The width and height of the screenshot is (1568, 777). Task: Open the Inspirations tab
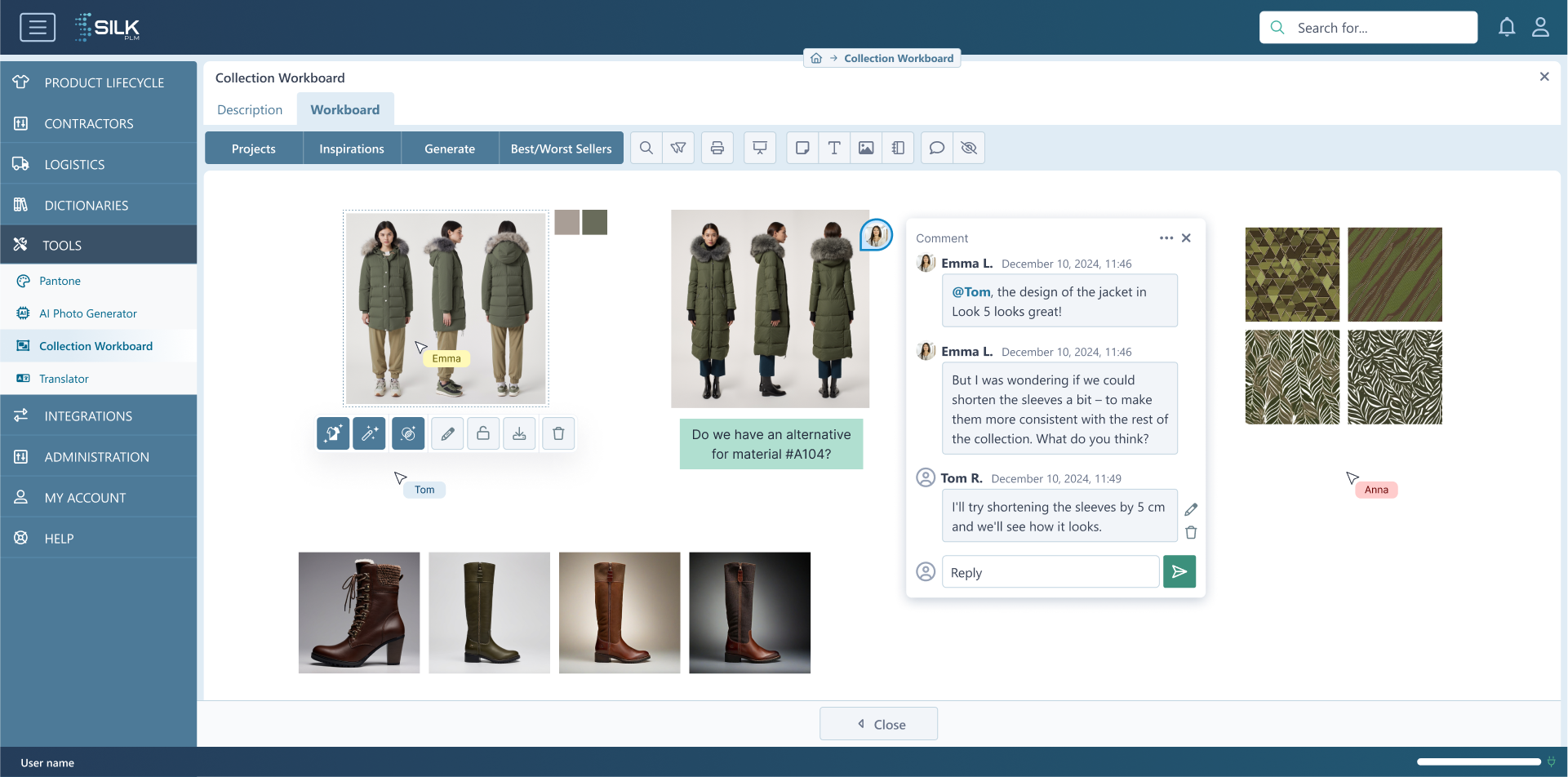coord(352,149)
